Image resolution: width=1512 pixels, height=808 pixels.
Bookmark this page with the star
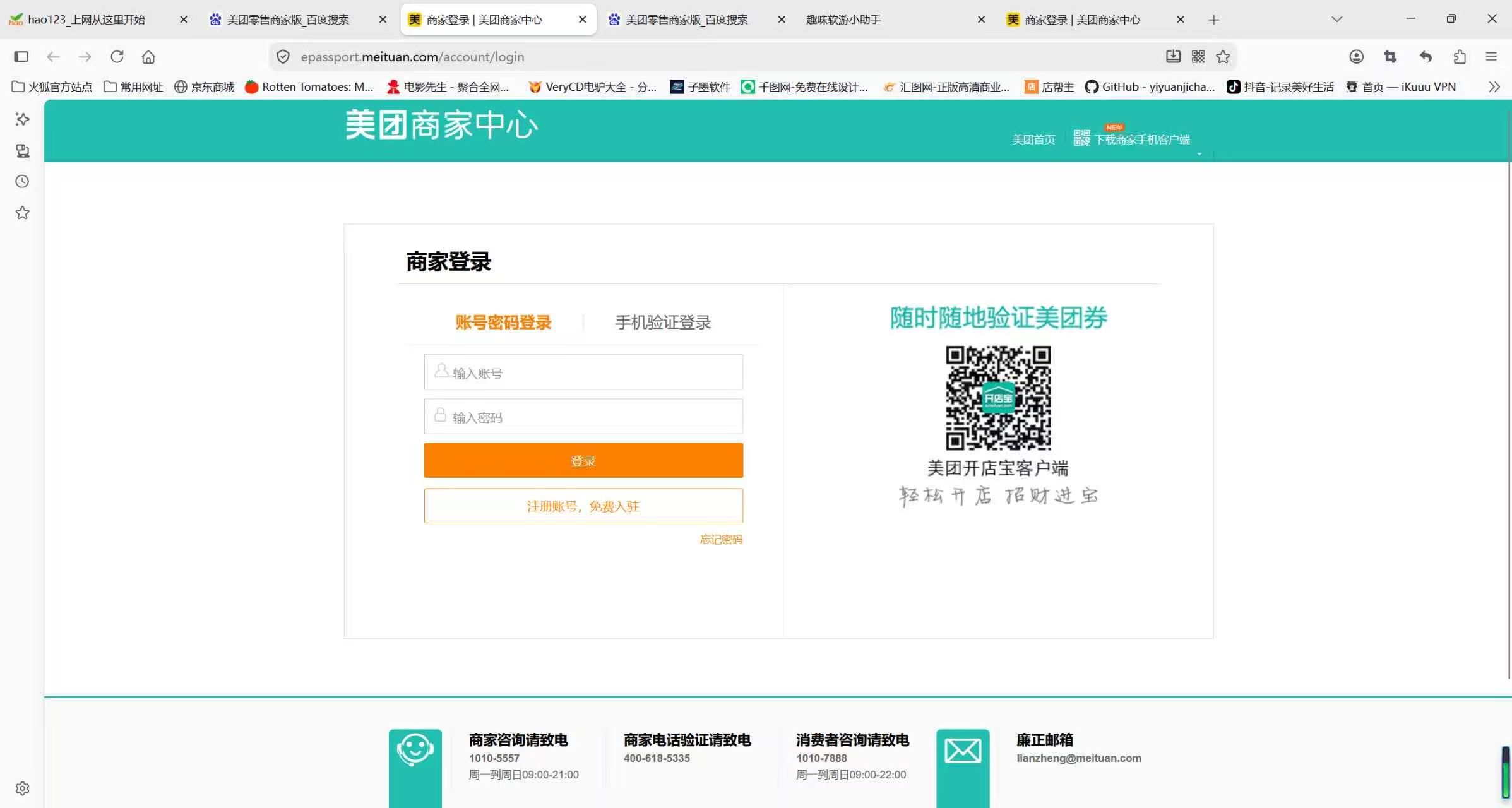tap(1223, 57)
